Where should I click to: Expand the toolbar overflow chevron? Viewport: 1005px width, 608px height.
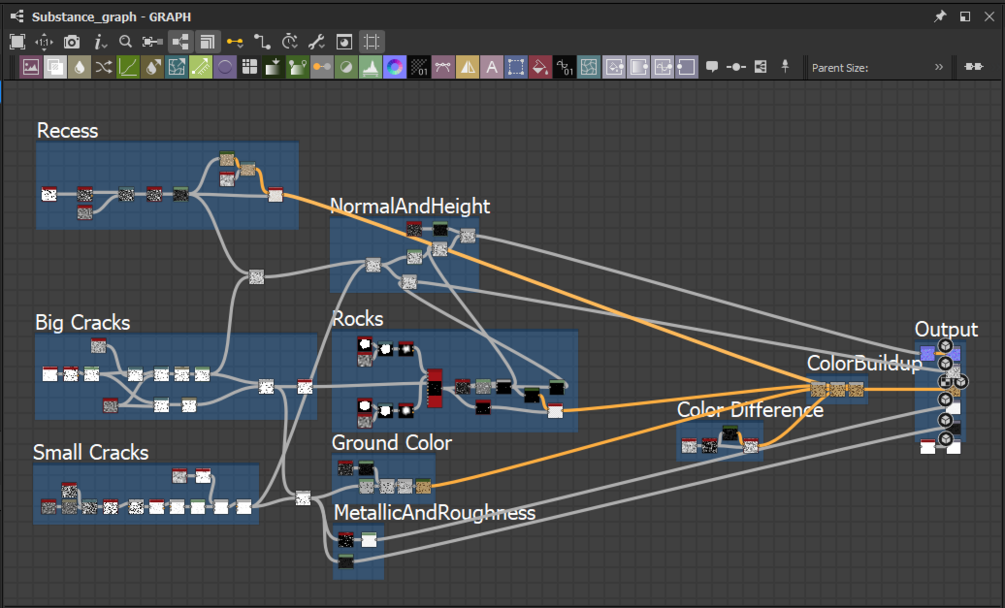939,67
